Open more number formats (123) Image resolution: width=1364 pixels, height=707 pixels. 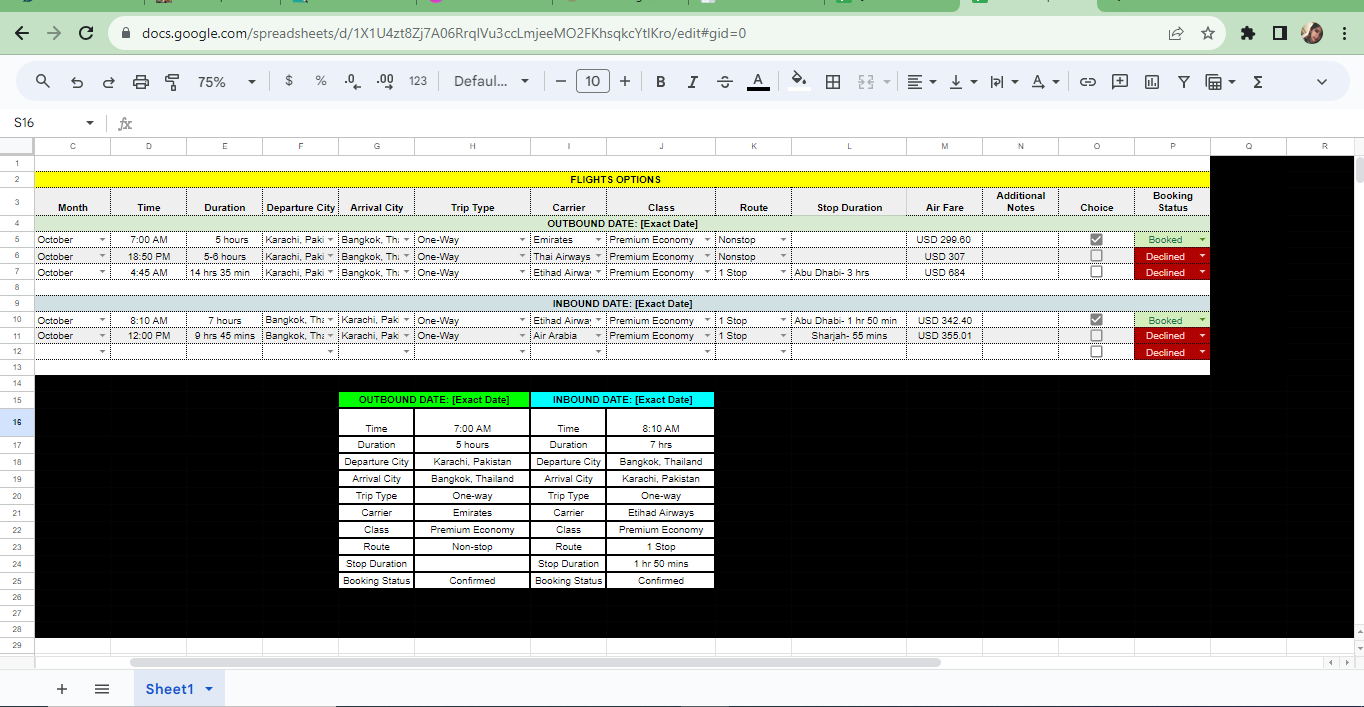[x=418, y=81]
